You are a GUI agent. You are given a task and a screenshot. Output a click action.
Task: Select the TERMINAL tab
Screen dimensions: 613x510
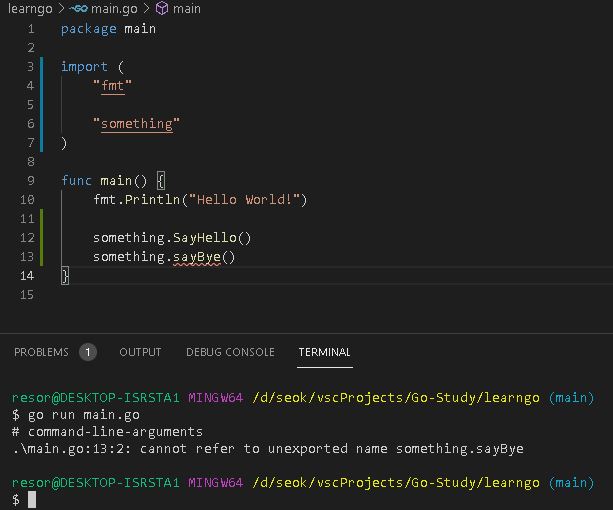pyautogui.click(x=324, y=352)
